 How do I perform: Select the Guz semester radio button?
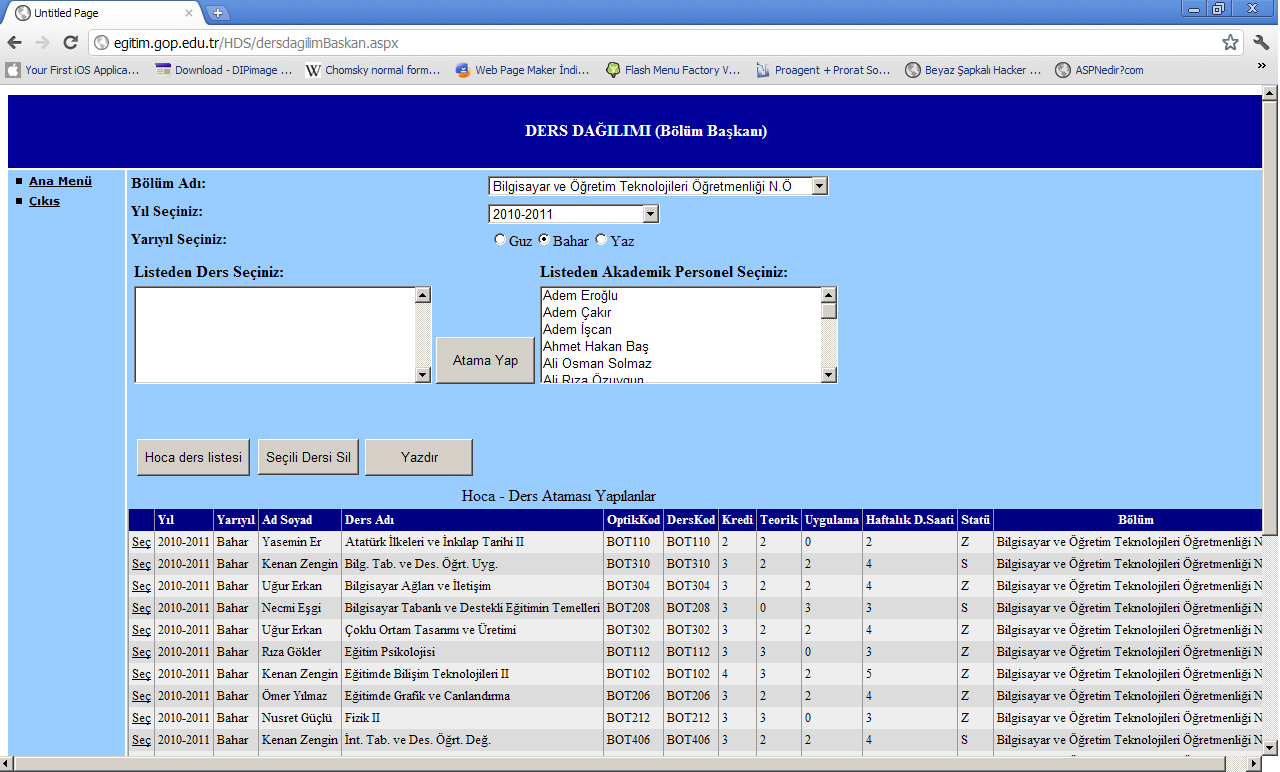(x=500, y=240)
